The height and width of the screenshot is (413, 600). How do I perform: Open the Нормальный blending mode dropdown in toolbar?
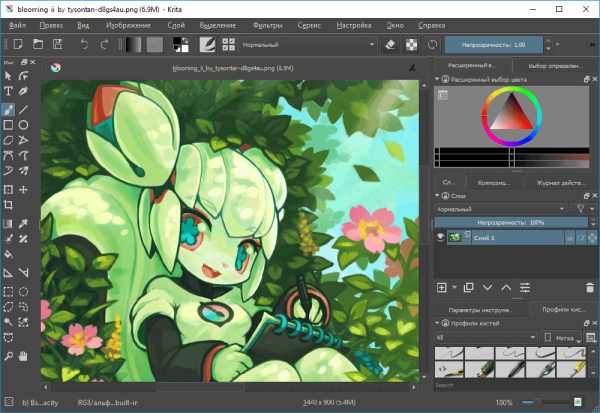point(288,45)
